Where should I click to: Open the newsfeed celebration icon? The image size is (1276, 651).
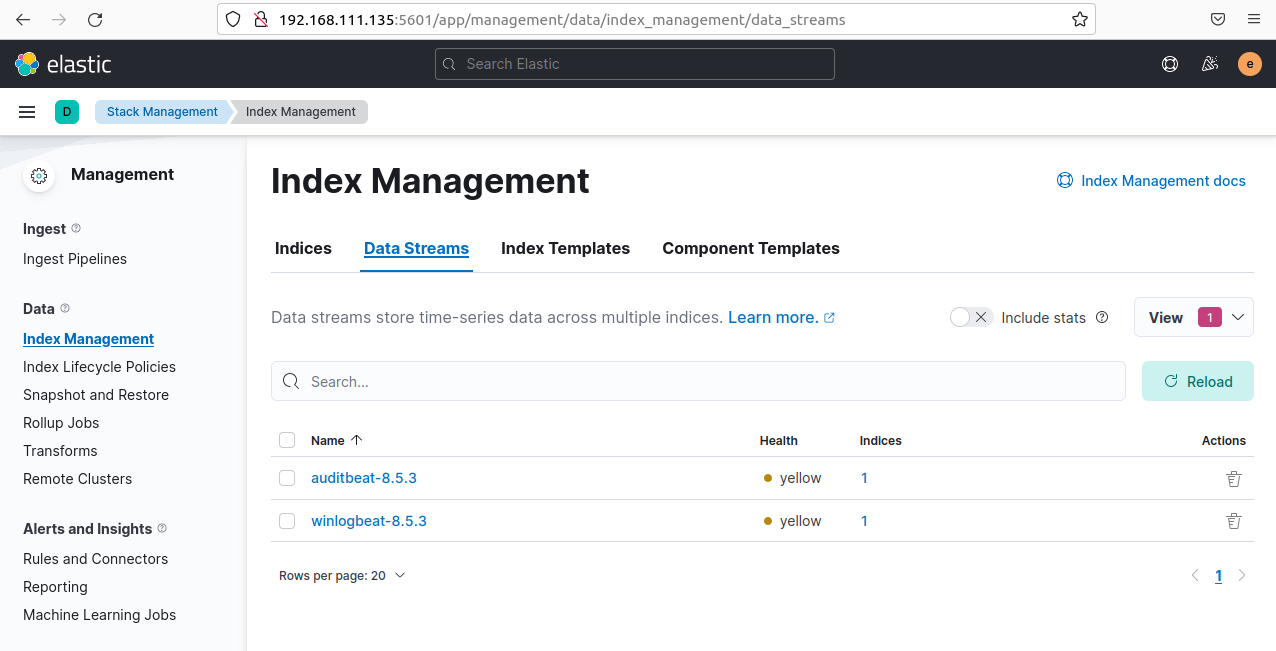(x=1210, y=64)
